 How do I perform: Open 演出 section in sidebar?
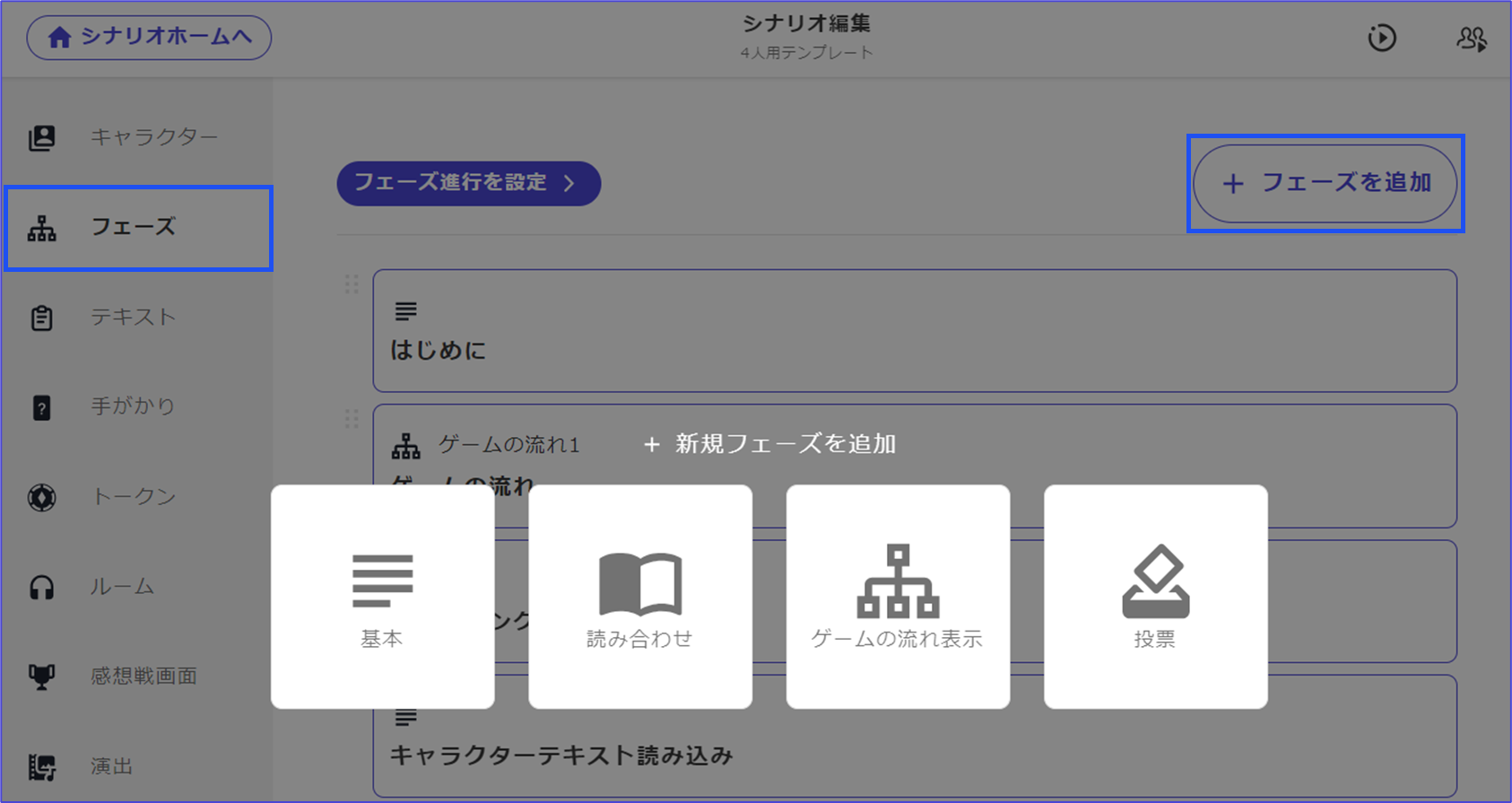point(111,766)
